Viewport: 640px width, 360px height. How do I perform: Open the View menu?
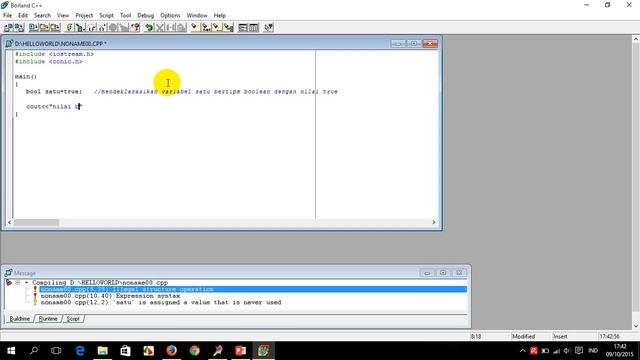pyautogui.click(x=63, y=15)
